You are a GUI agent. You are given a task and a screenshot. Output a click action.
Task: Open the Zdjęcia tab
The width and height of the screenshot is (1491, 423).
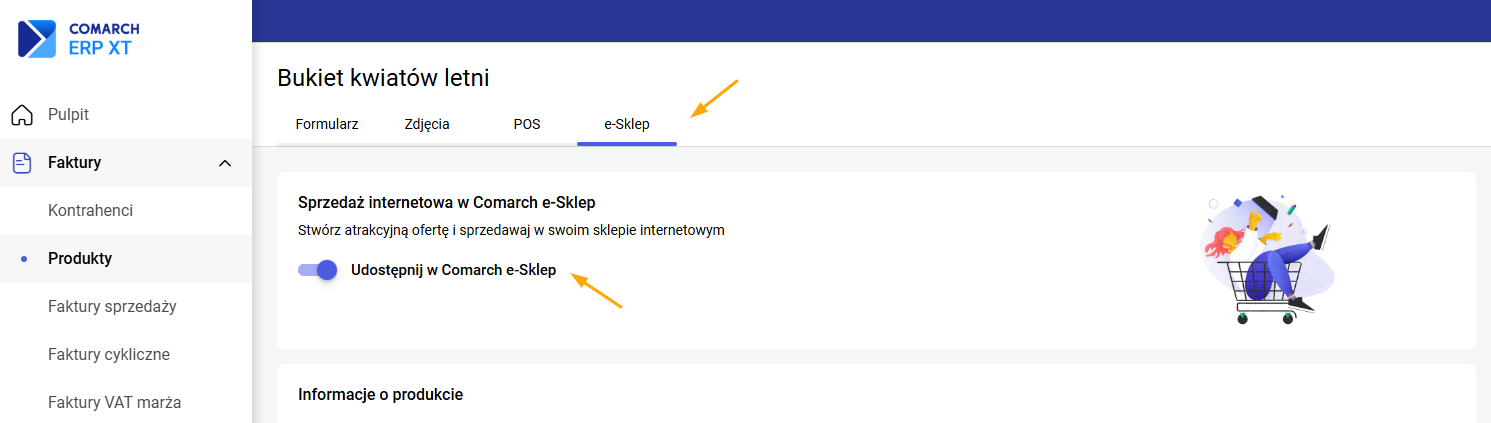[x=427, y=125]
